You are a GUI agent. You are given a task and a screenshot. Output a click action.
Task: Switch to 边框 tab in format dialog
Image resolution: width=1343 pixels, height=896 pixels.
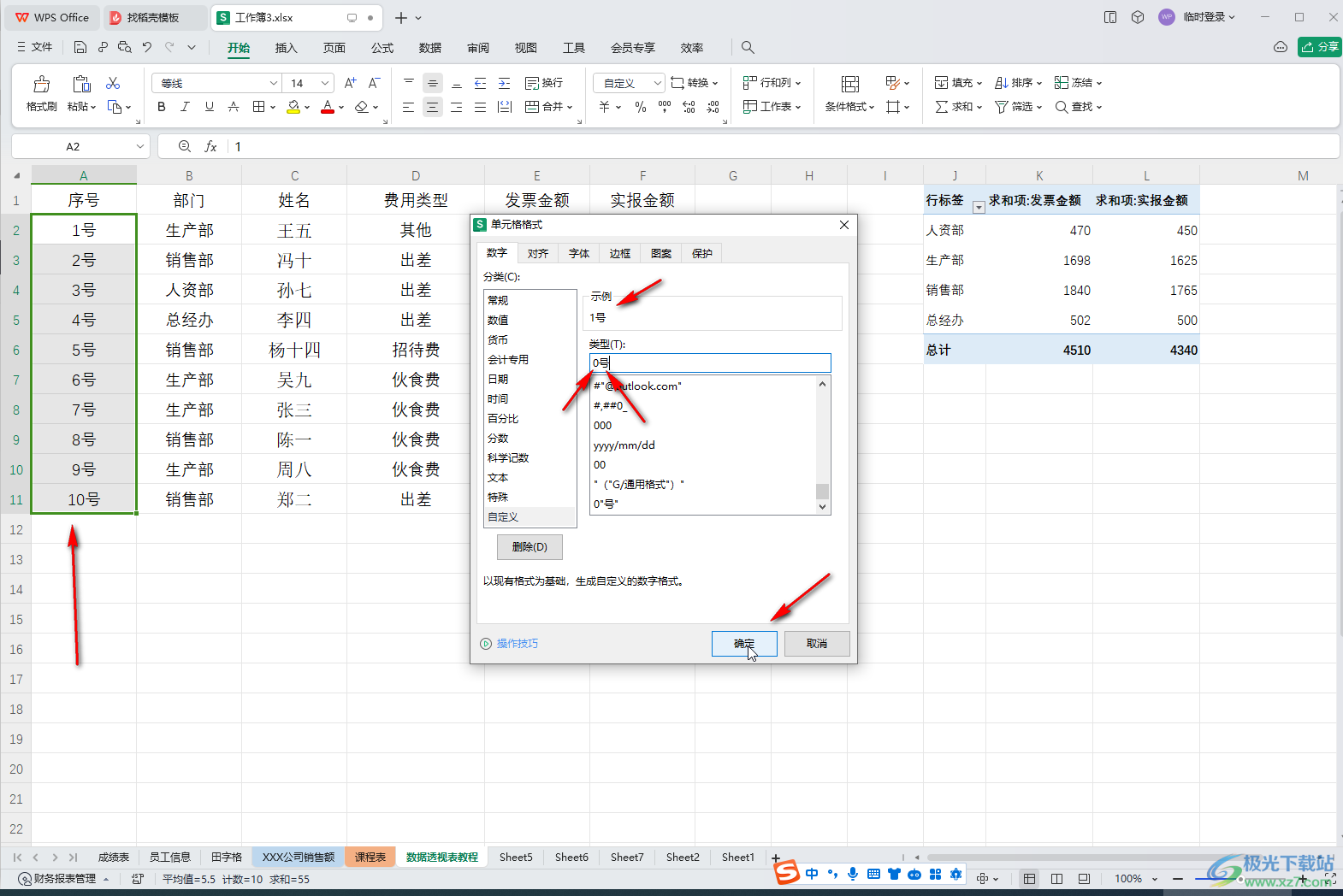tap(620, 253)
